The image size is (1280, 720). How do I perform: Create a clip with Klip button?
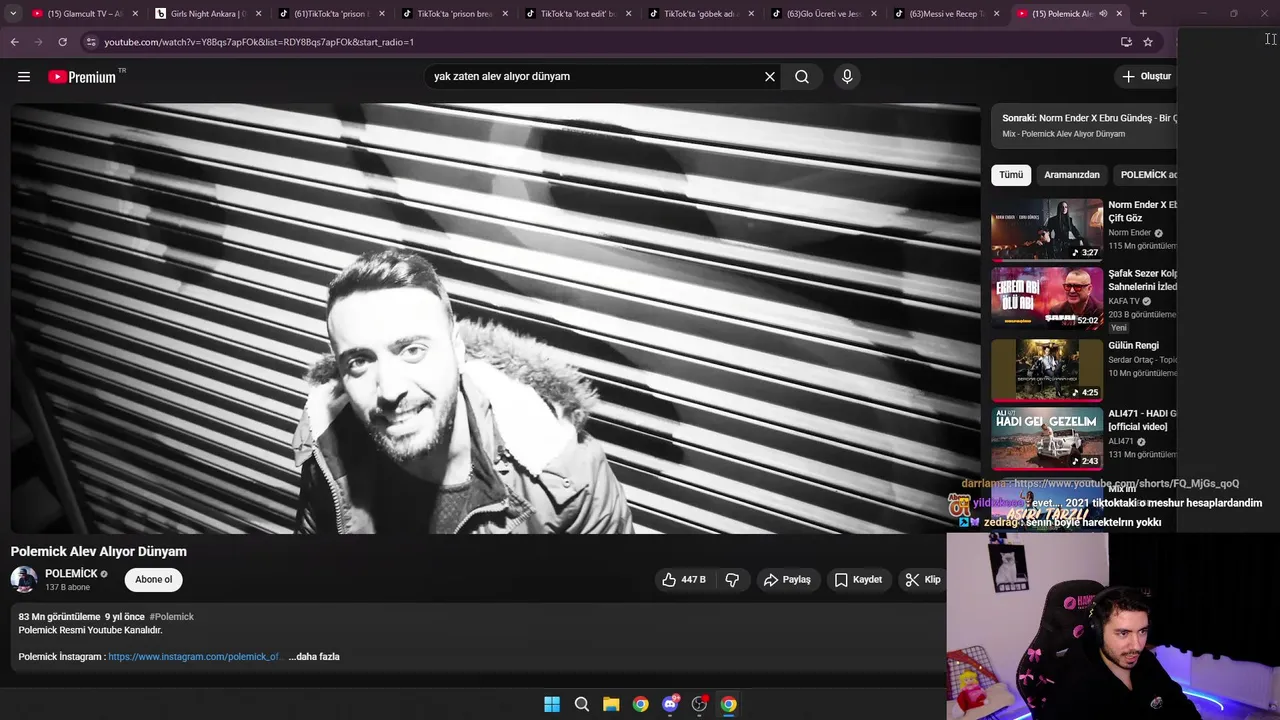(923, 579)
